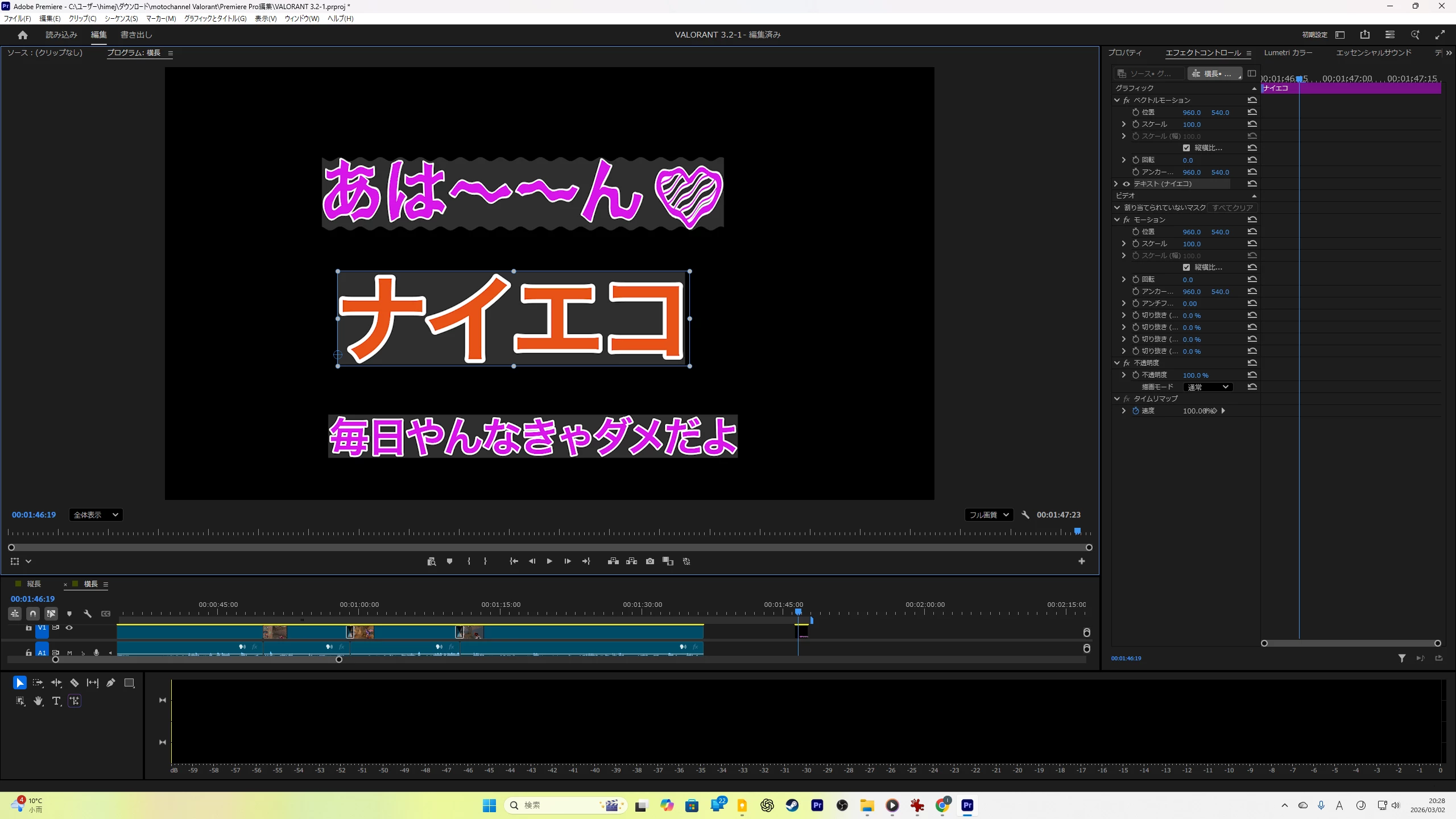1456x819 pixels.
Task: Toggle the Motion uniform scale checkbox
Action: point(1186,267)
